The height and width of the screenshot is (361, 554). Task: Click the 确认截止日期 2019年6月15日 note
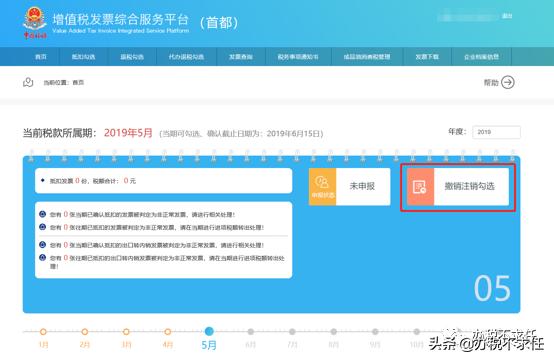coord(241,134)
